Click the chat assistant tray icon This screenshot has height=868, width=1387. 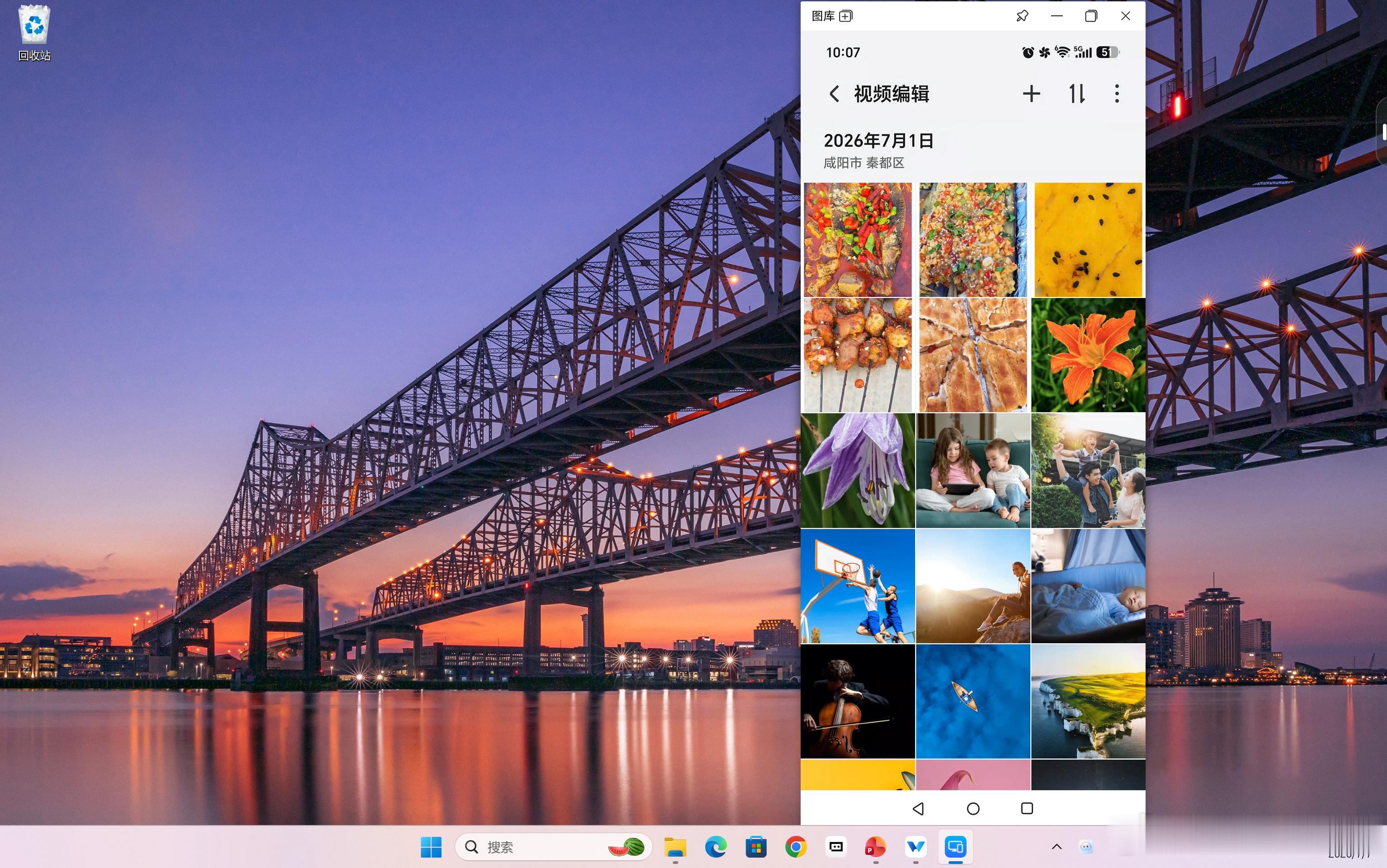(x=1085, y=847)
